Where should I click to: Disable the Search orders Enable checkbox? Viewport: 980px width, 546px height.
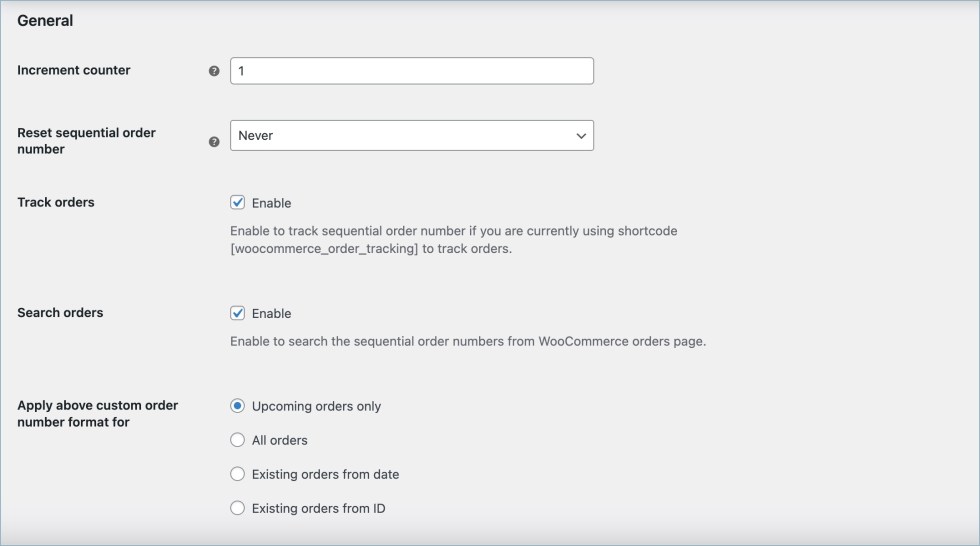(238, 313)
